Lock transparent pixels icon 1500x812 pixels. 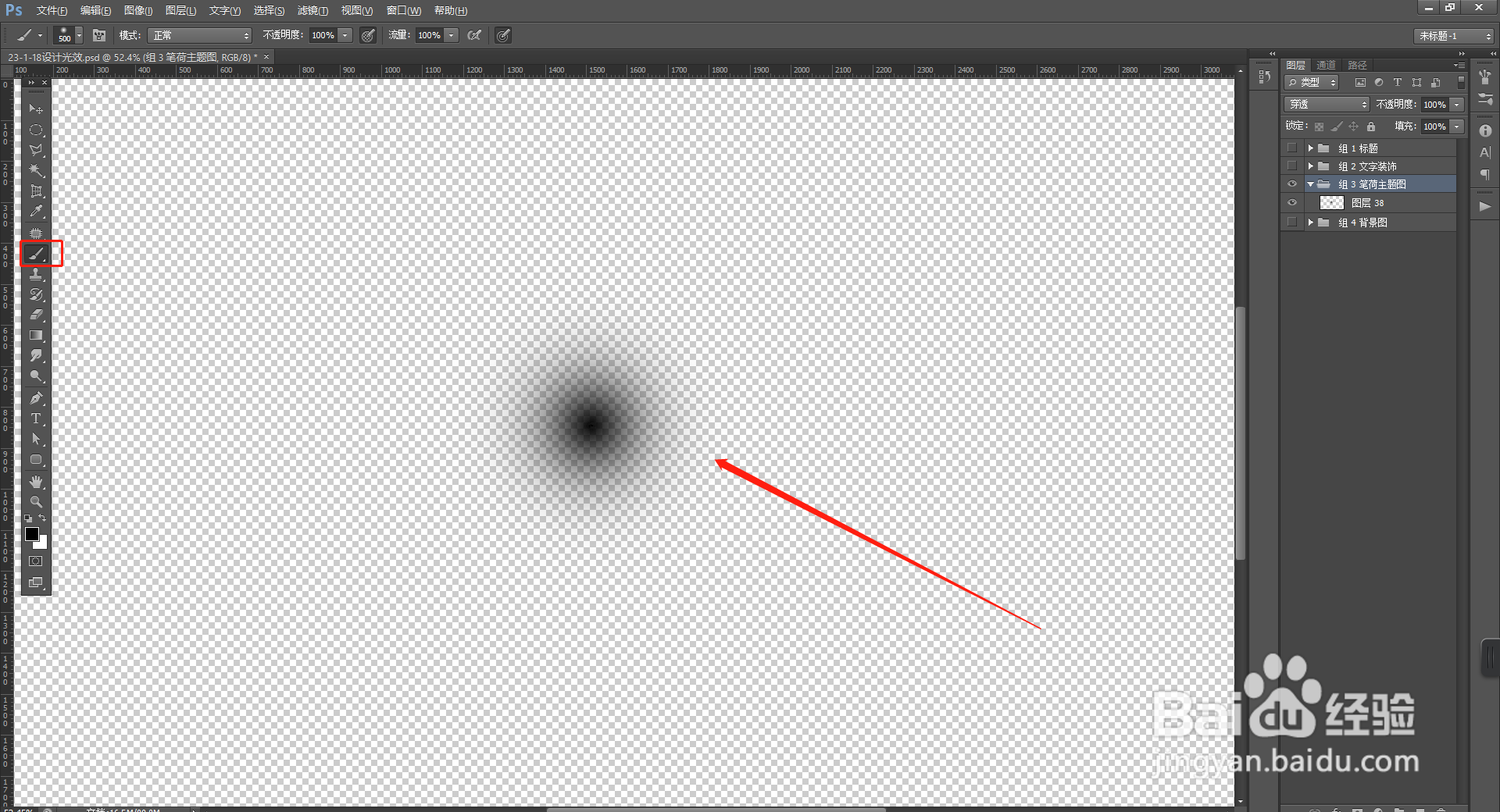click(x=1319, y=126)
